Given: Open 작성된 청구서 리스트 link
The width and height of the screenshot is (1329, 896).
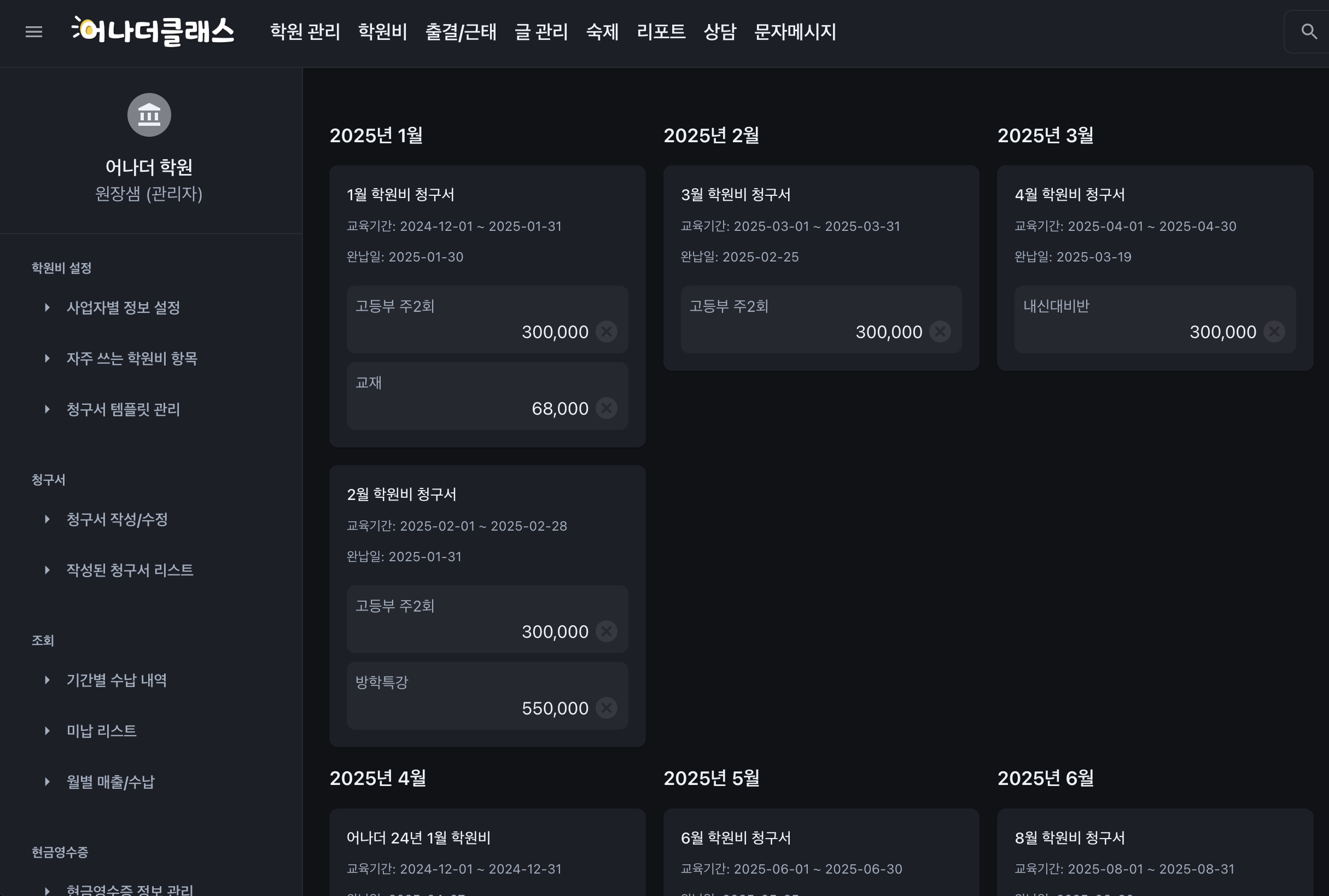Looking at the screenshot, I should click(x=130, y=571).
